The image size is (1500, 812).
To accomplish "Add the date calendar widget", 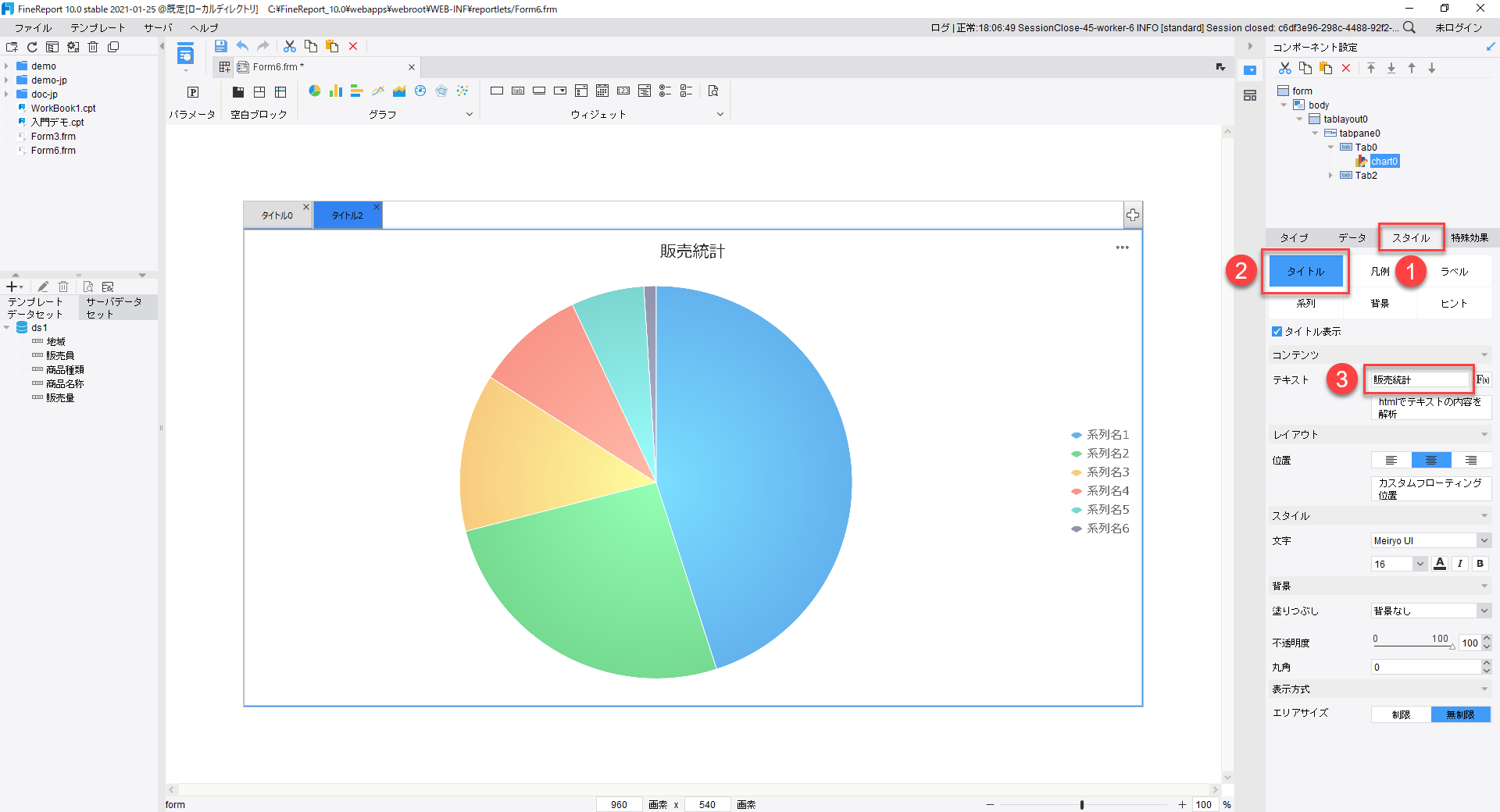I will tap(602, 91).
